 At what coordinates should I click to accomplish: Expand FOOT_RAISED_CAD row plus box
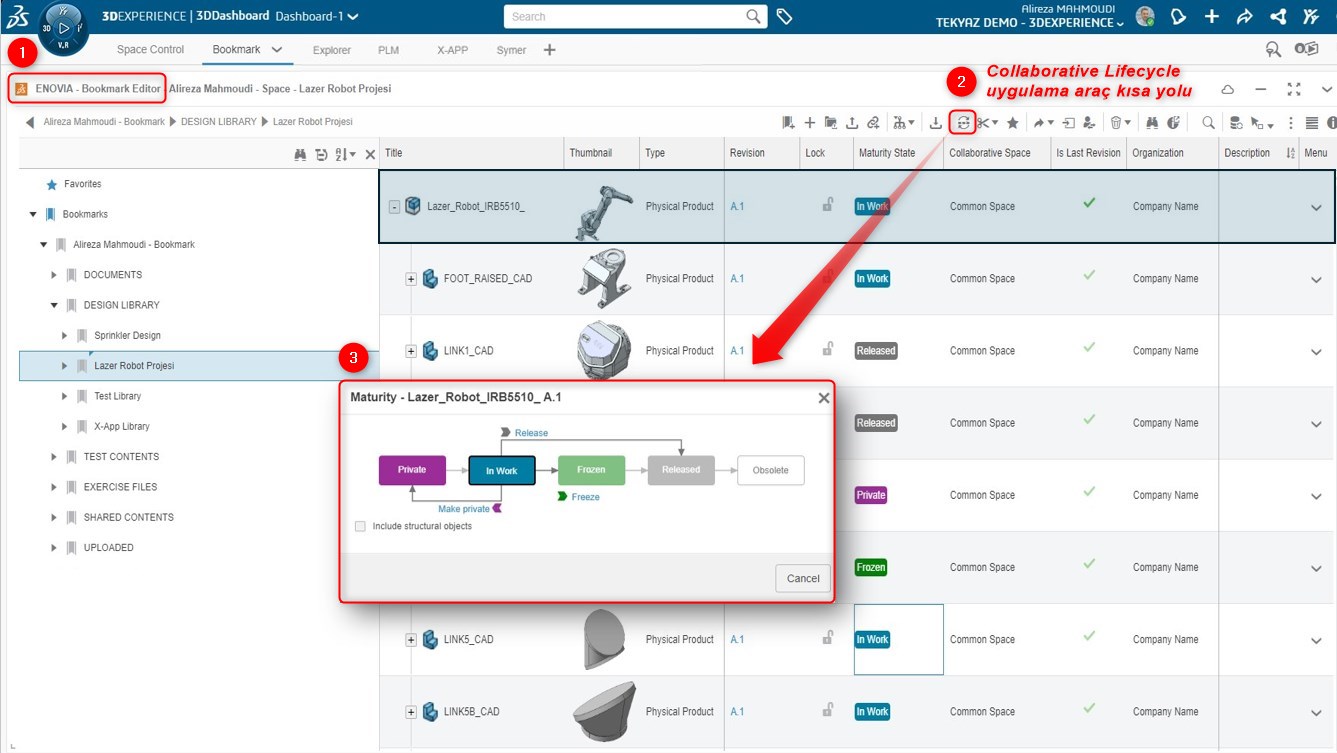pos(411,279)
